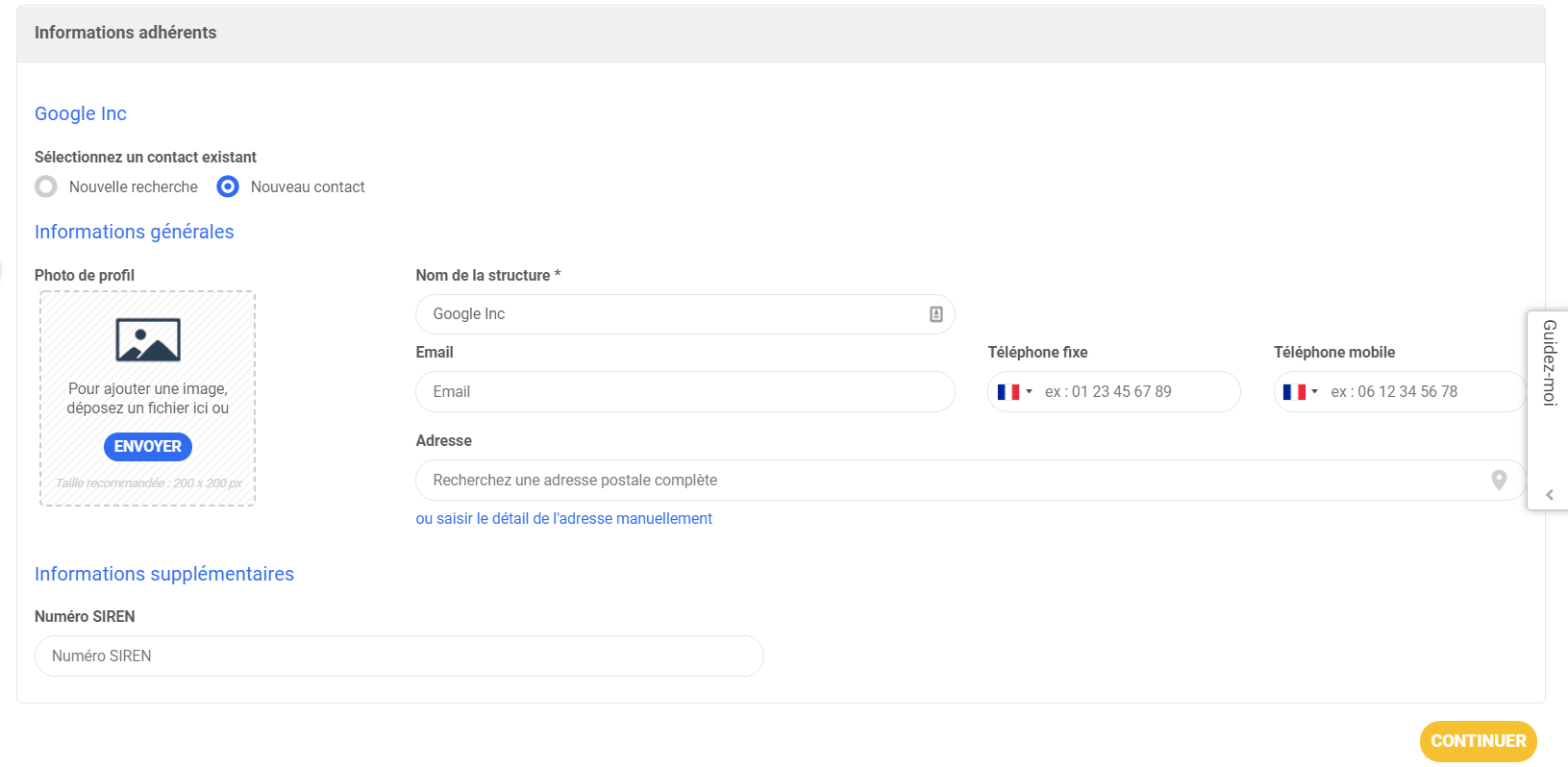Focus the Email input field
The image size is (1568, 767).
[684, 392]
